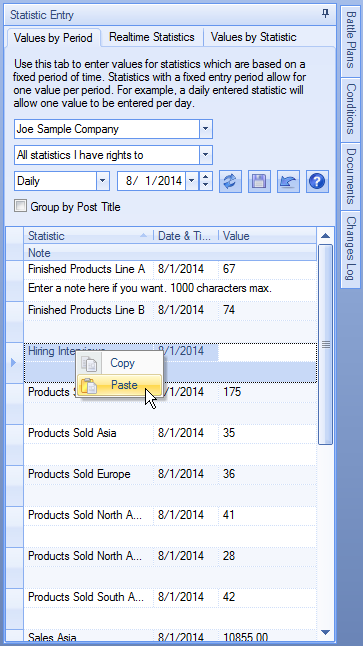
Task: Click the Note column header
Action: click(x=170, y=253)
